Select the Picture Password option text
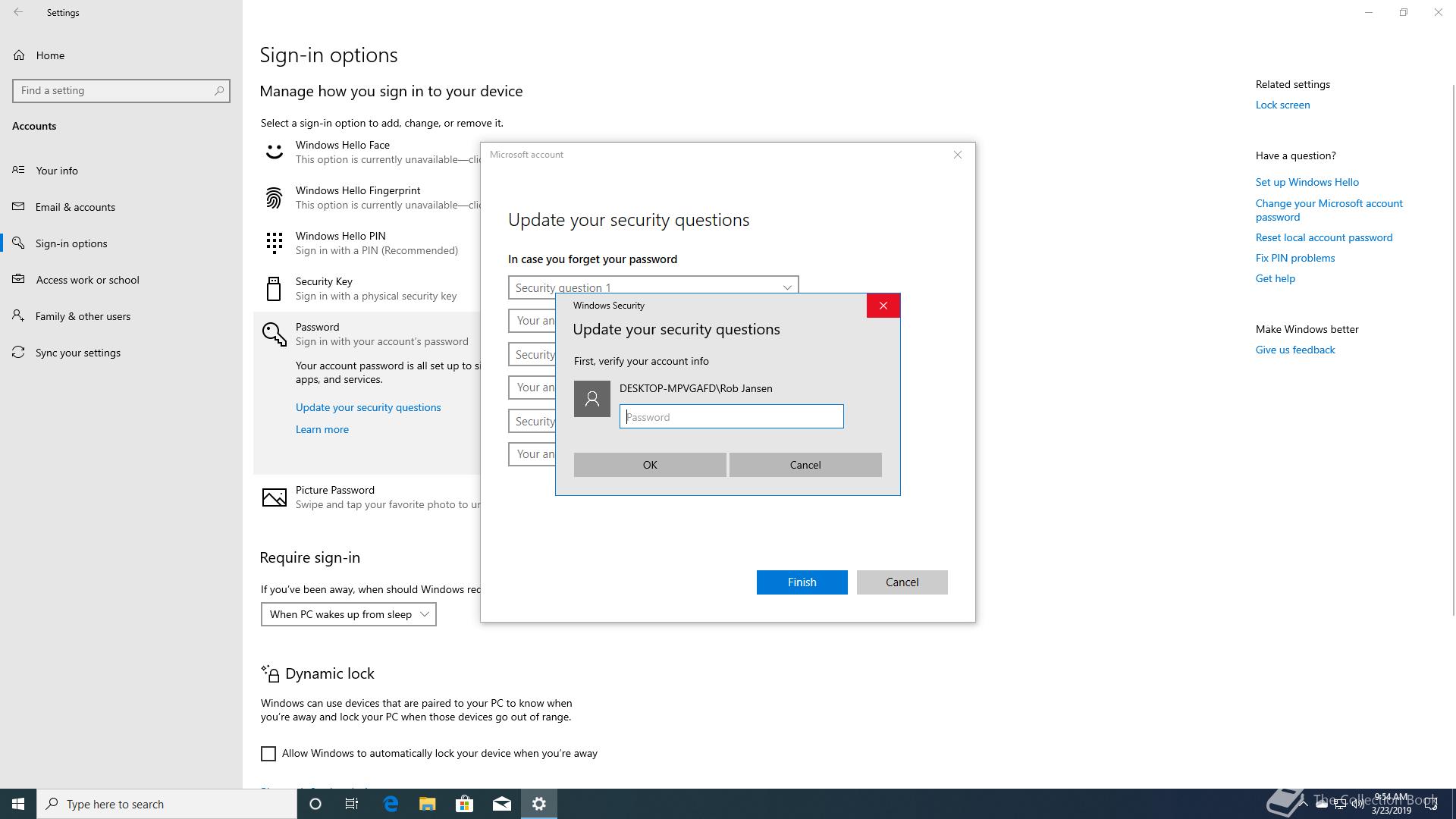The height and width of the screenshot is (819, 1456). click(x=335, y=490)
